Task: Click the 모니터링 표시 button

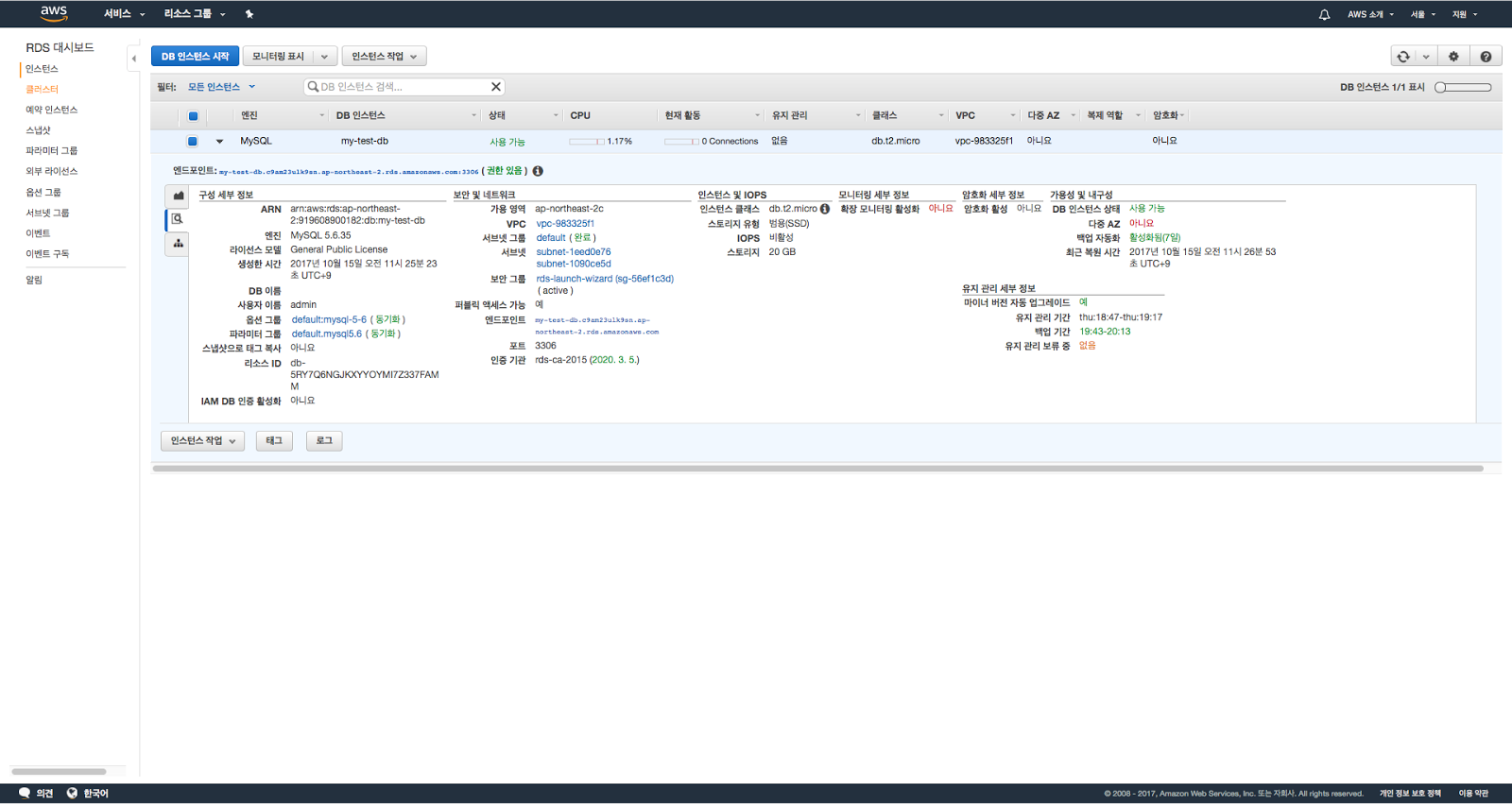Action: [x=278, y=57]
